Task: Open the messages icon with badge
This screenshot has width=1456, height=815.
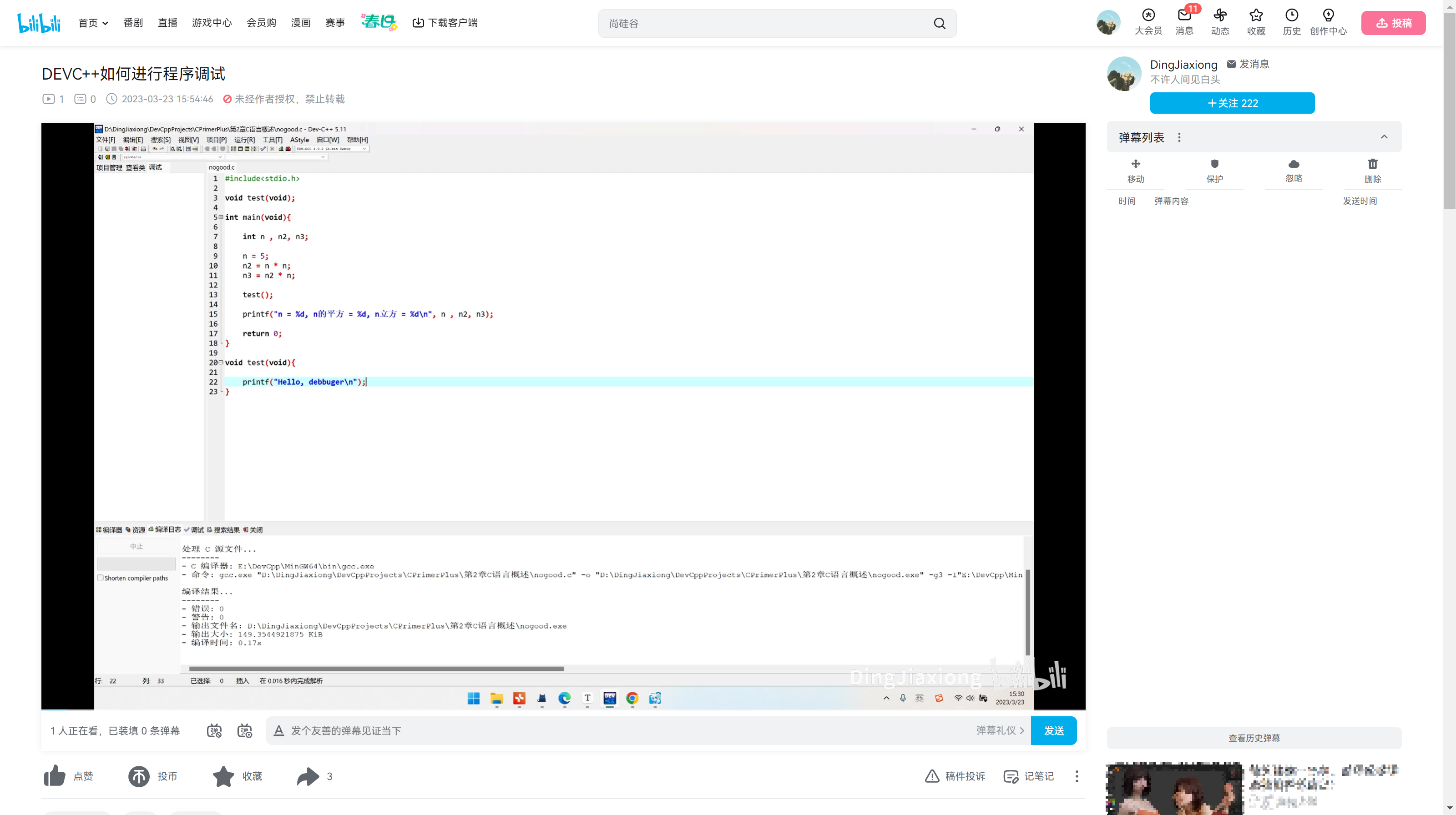Action: (x=1184, y=16)
